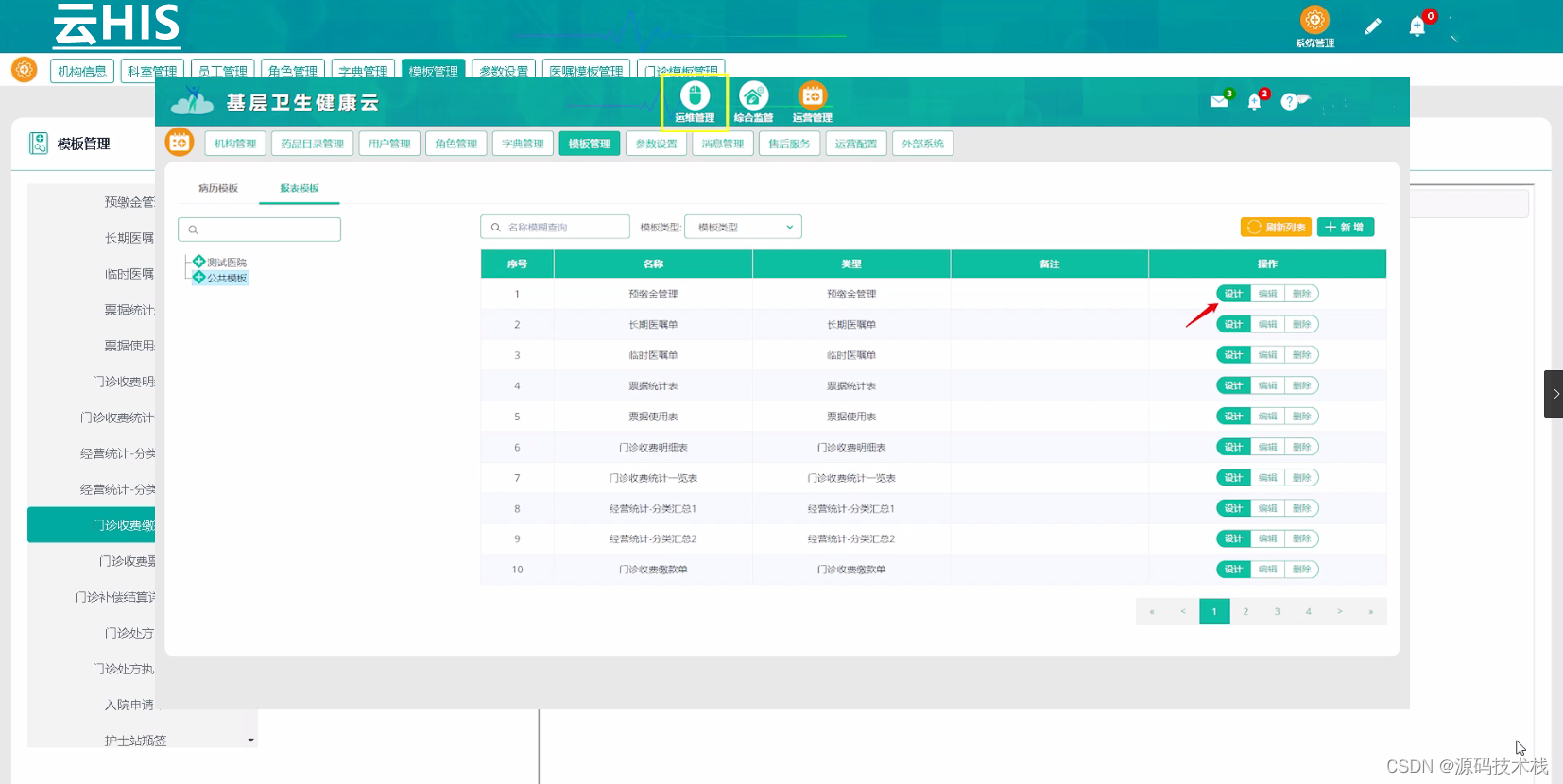
Task: Open 机构信息 tab in background 云HIS window
Action: (82, 71)
